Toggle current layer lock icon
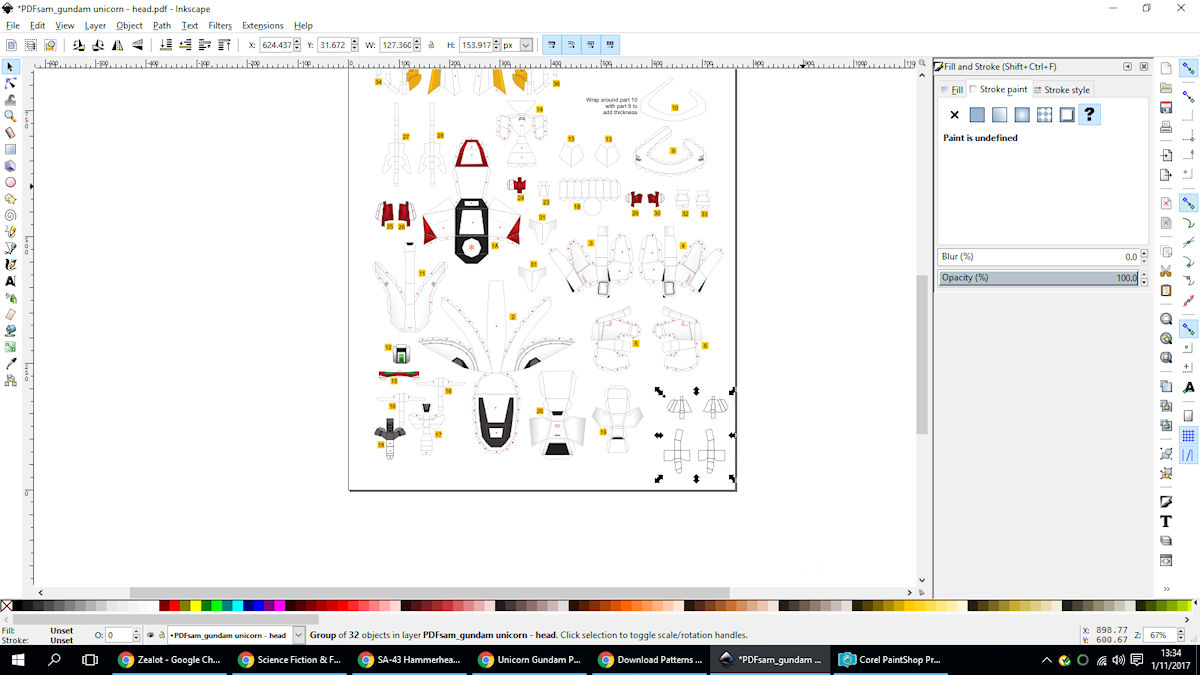Screen dimensions: 1200x675 (161, 635)
